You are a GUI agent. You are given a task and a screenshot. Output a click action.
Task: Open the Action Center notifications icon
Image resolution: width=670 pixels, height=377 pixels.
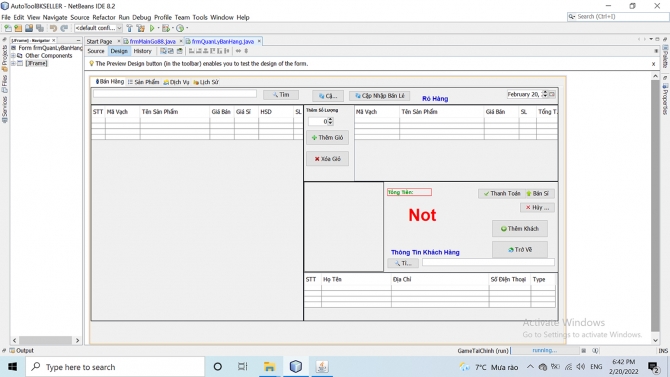click(x=653, y=367)
